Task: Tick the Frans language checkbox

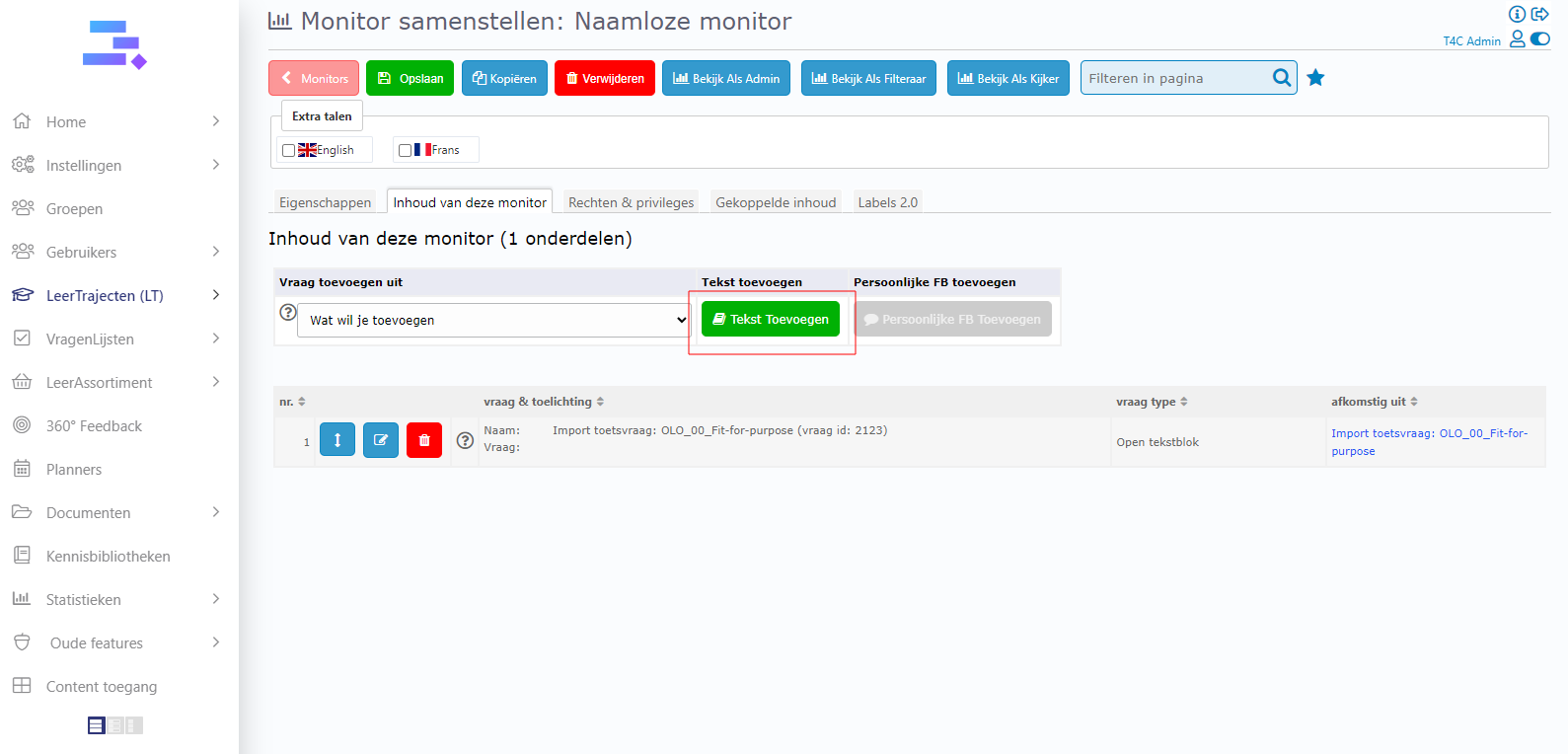Action: pyautogui.click(x=405, y=151)
